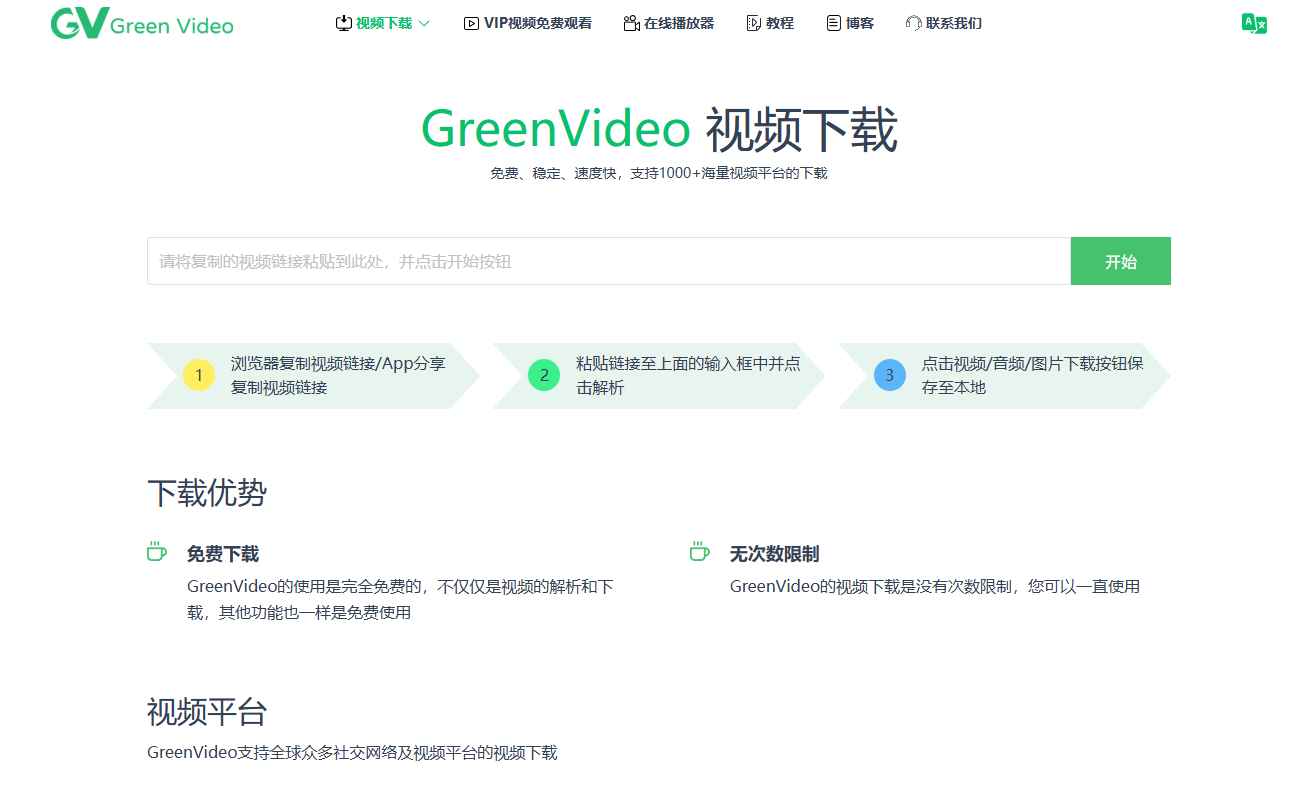Click the GreenVideo 视频下载 main heading
The height and width of the screenshot is (796, 1309).
659,130
